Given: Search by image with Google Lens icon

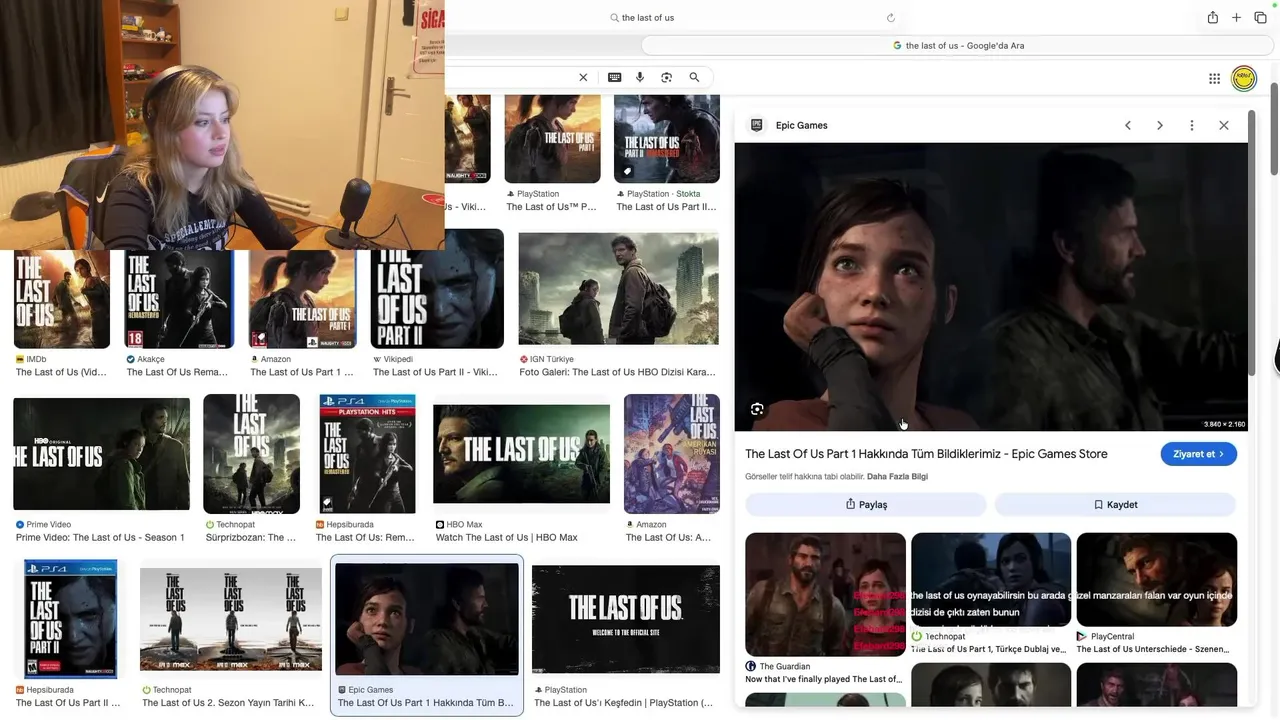Looking at the screenshot, I should tap(666, 77).
